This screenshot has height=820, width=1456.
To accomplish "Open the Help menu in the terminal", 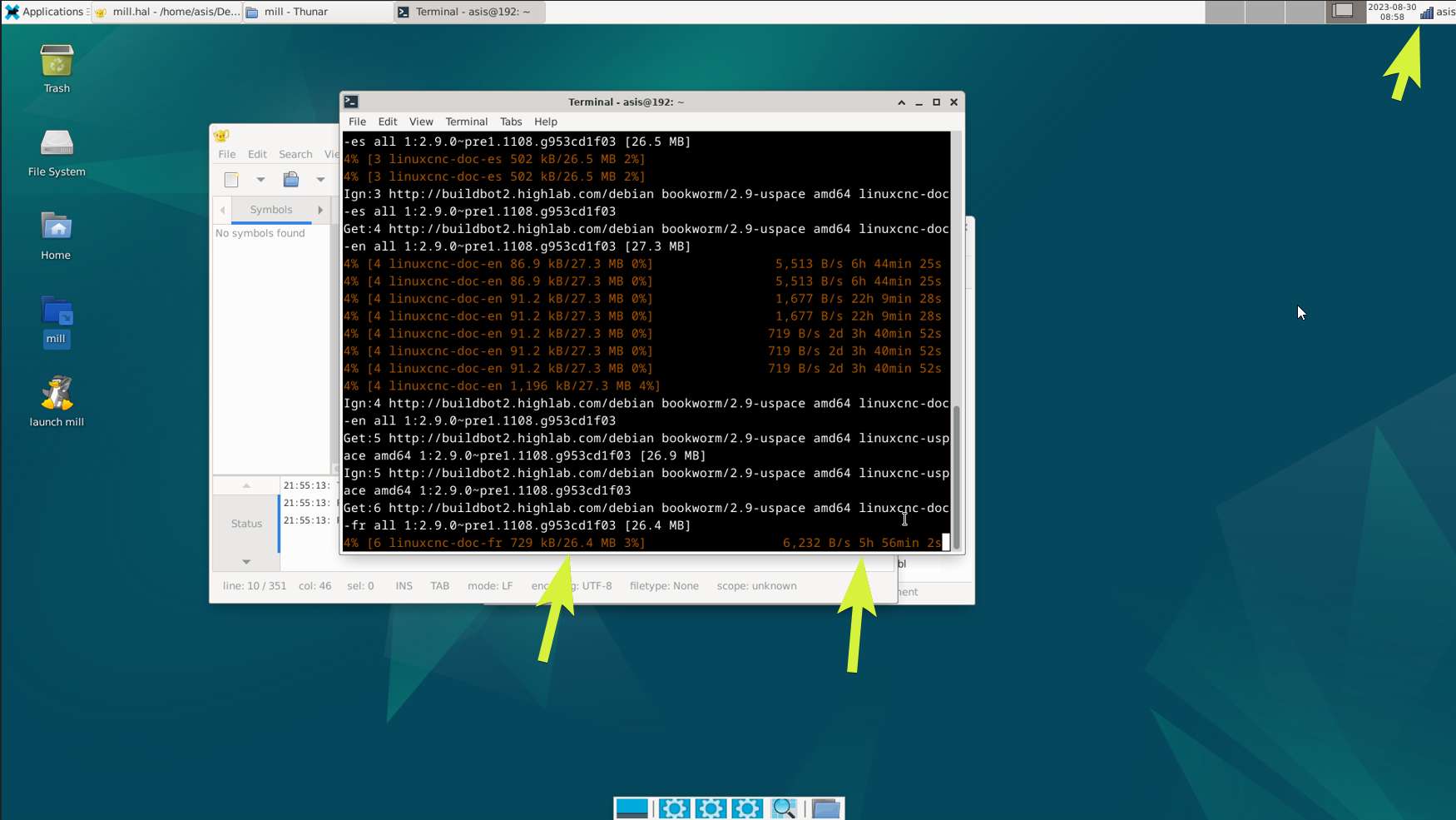I will (546, 122).
